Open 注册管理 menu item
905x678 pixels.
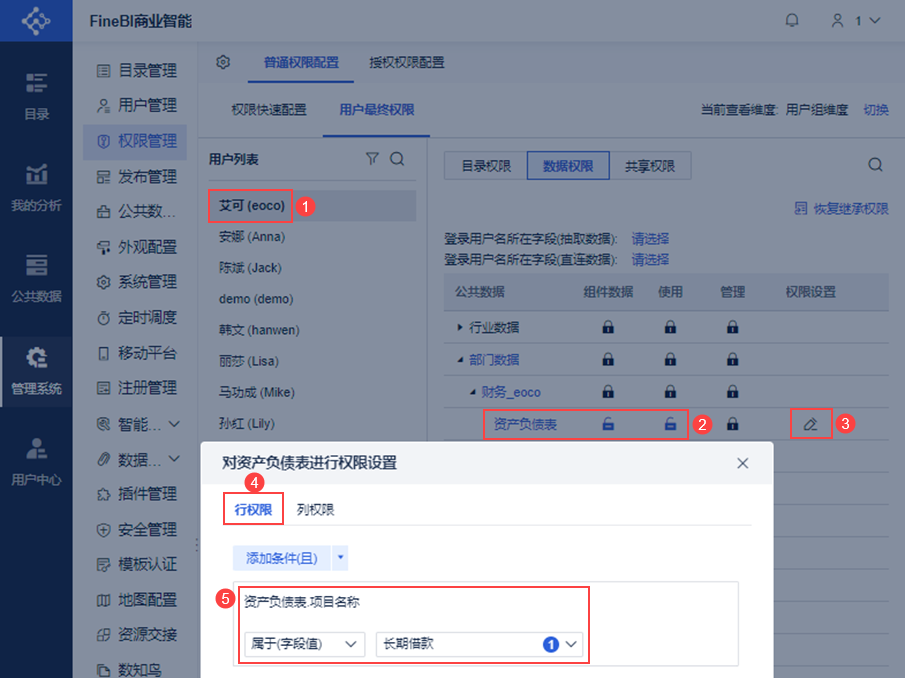(136, 388)
